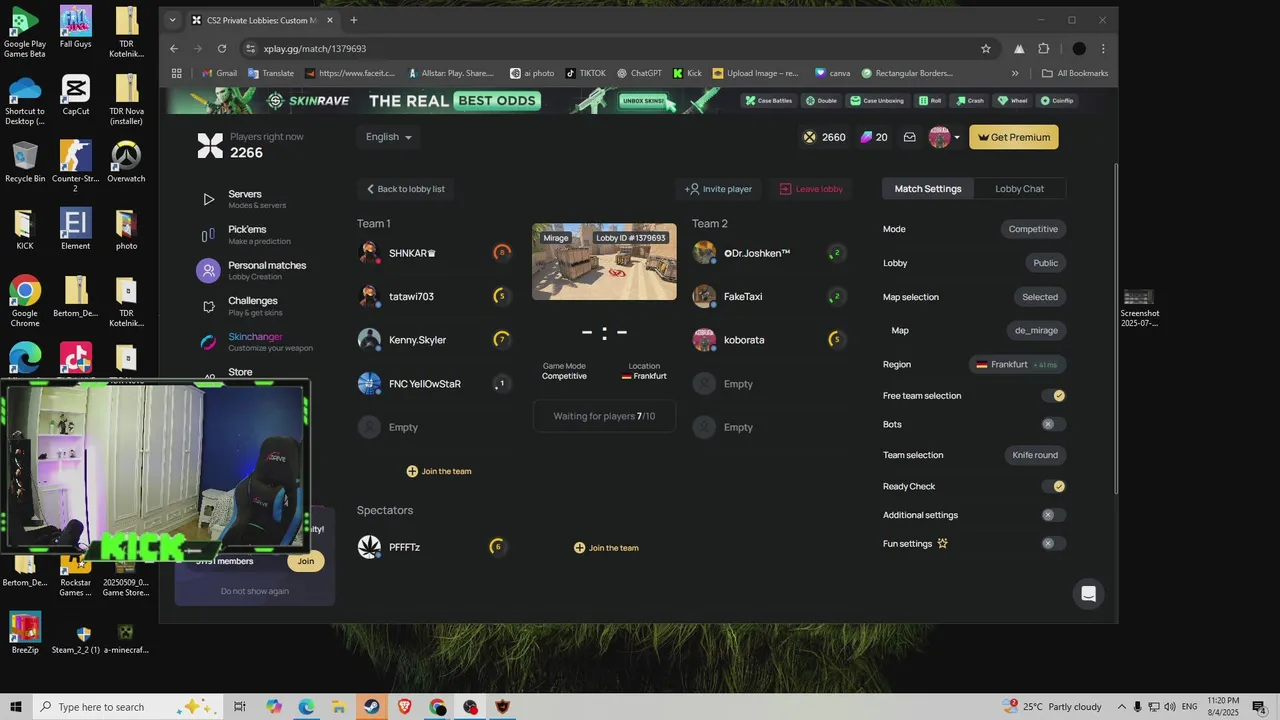Change Map selection Selected option
This screenshot has height=720, width=1280.
(1040, 297)
